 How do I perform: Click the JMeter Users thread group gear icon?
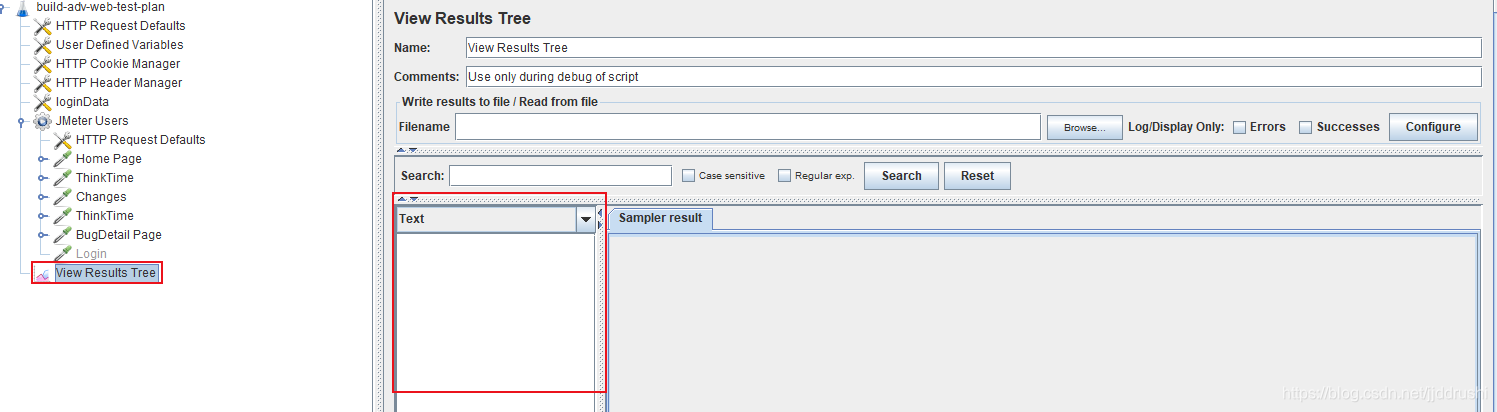pyautogui.click(x=43, y=121)
